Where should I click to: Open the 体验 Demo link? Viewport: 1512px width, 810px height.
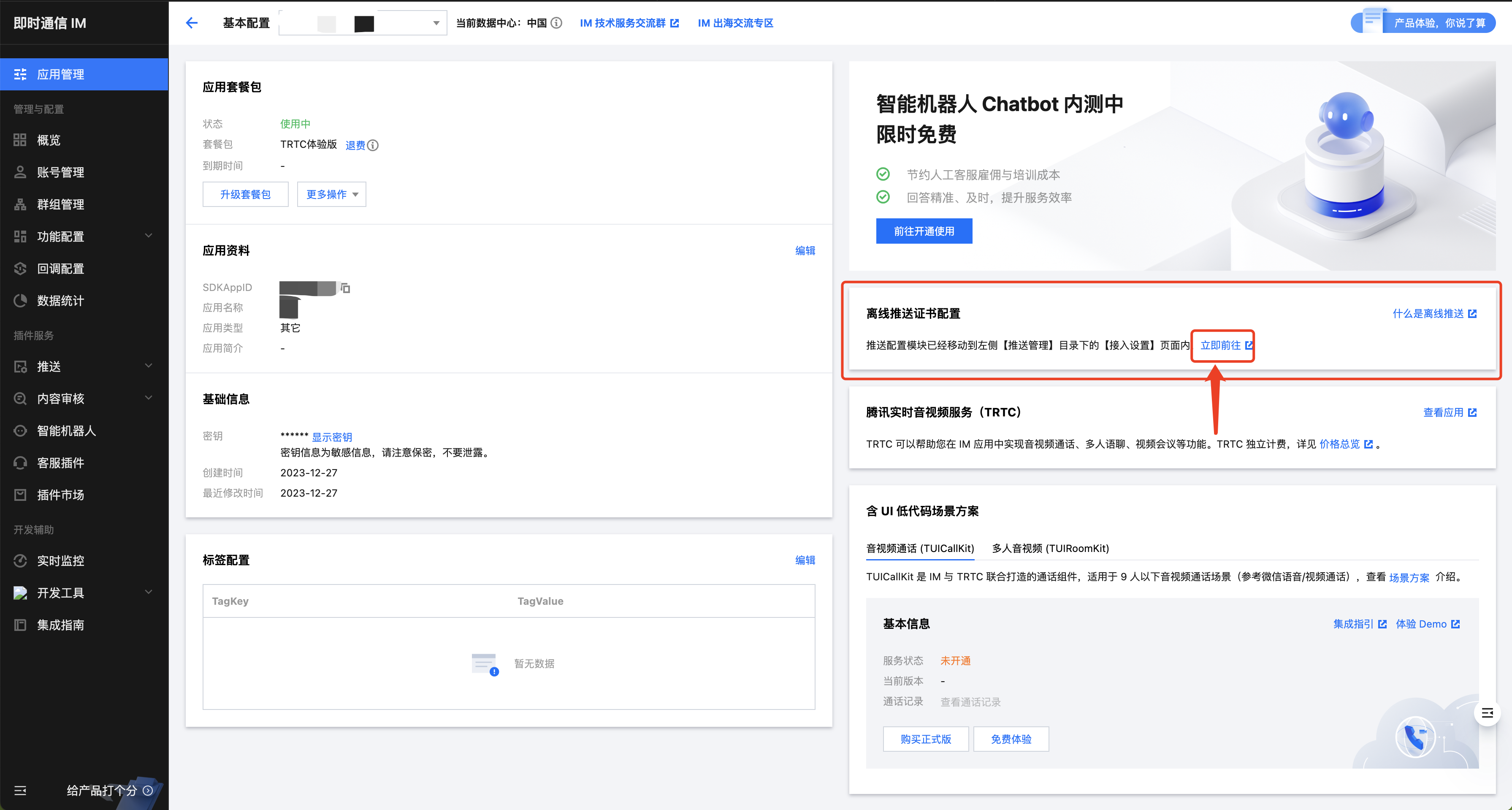(x=1428, y=624)
